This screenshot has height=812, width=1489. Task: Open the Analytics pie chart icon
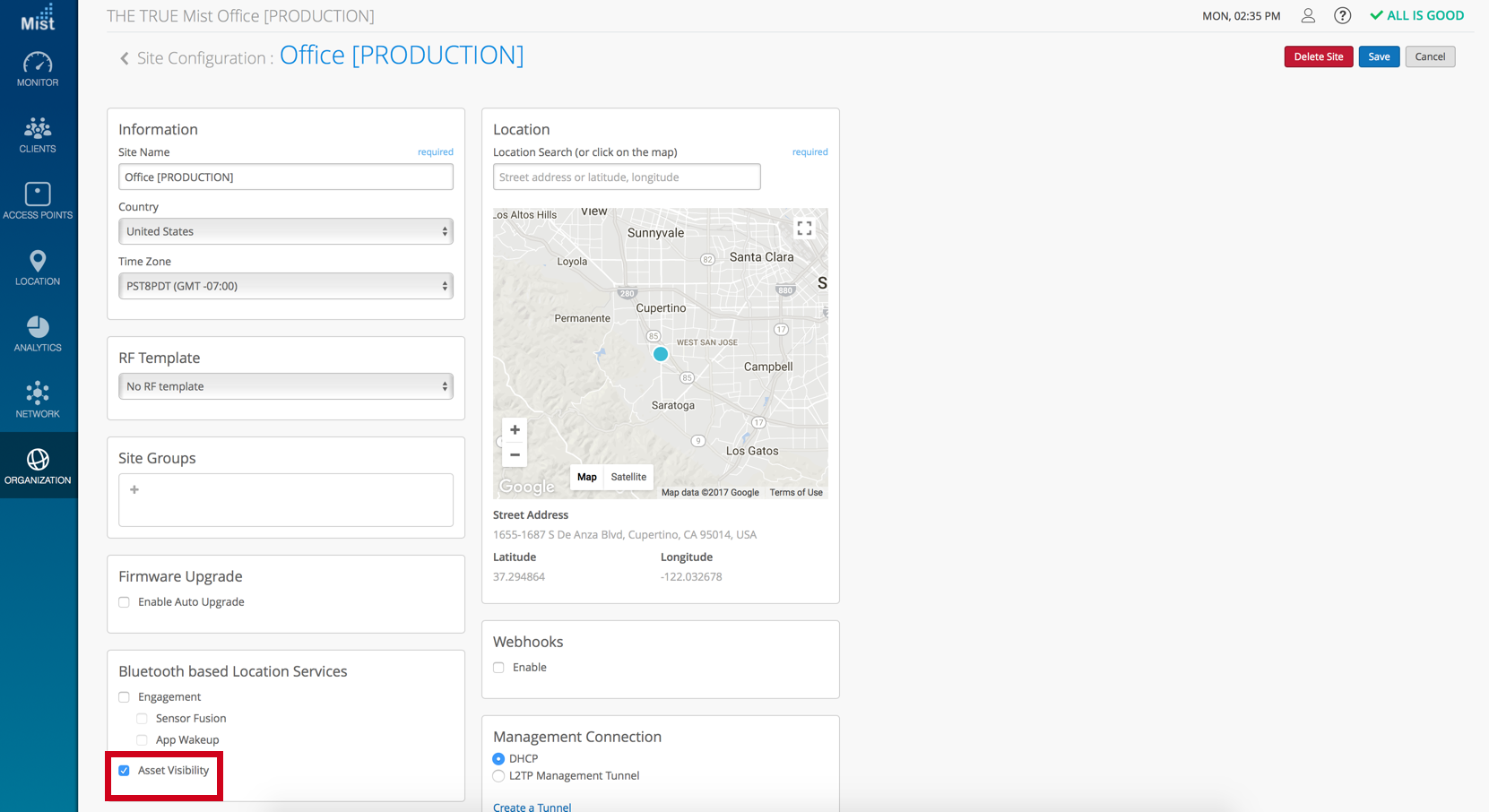[38, 333]
